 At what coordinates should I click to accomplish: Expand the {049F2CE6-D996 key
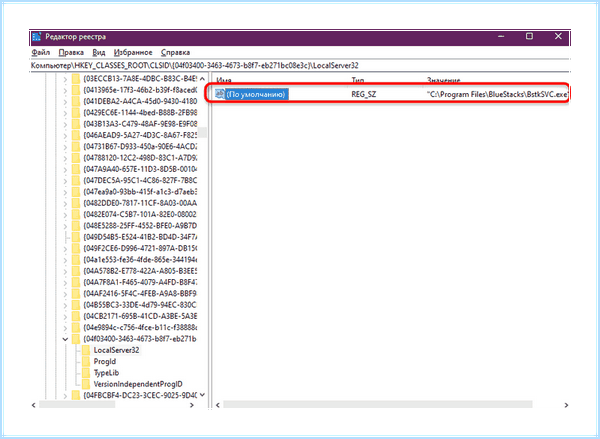pos(65,248)
